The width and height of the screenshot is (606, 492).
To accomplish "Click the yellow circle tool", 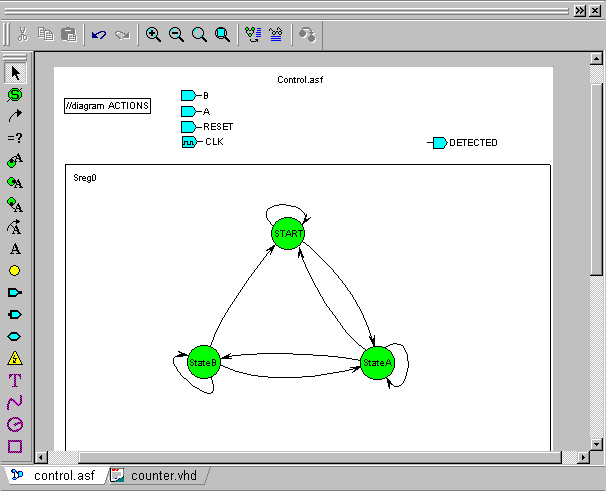I will click(x=15, y=270).
